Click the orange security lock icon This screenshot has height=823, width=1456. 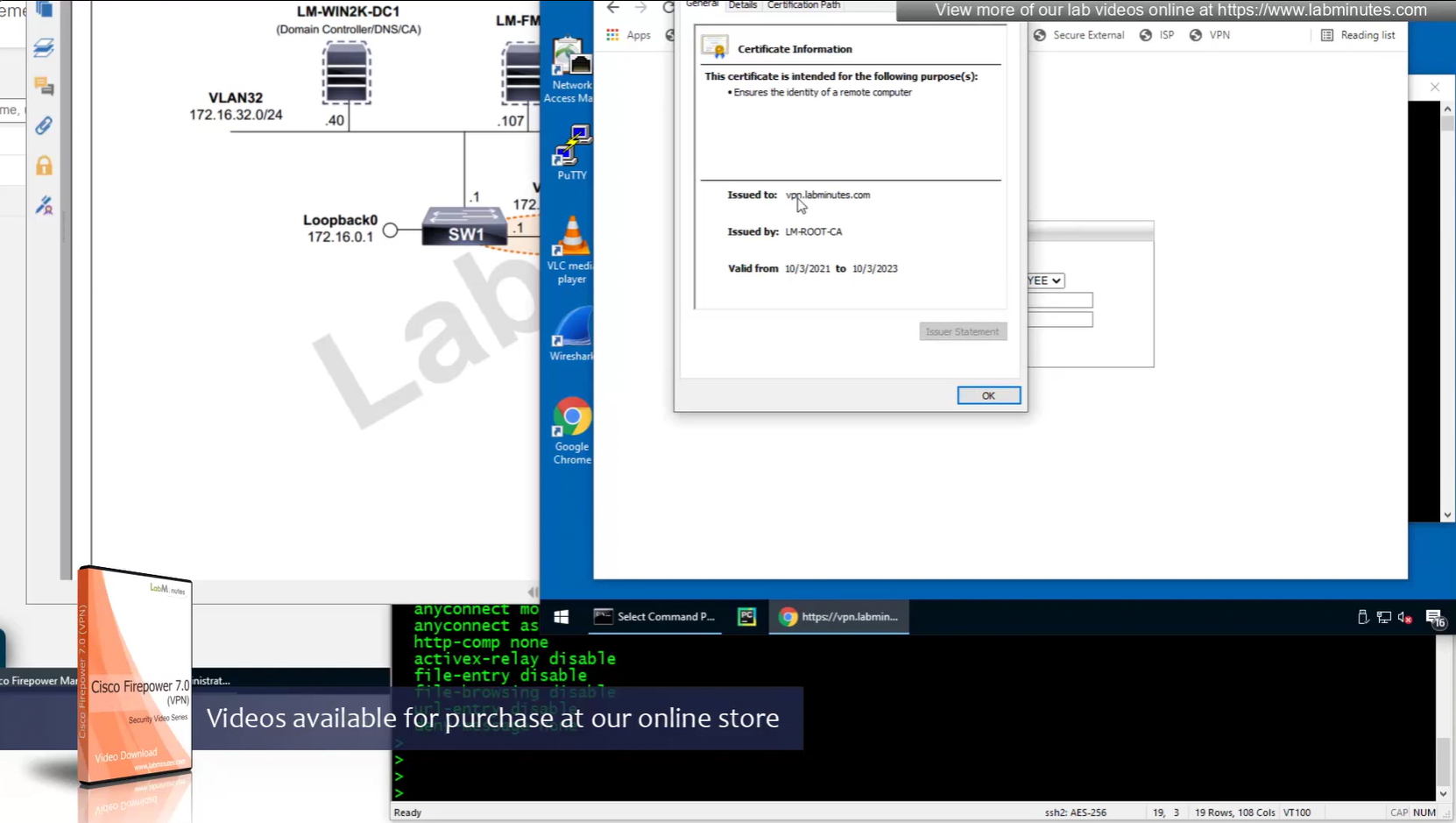[44, 166]
